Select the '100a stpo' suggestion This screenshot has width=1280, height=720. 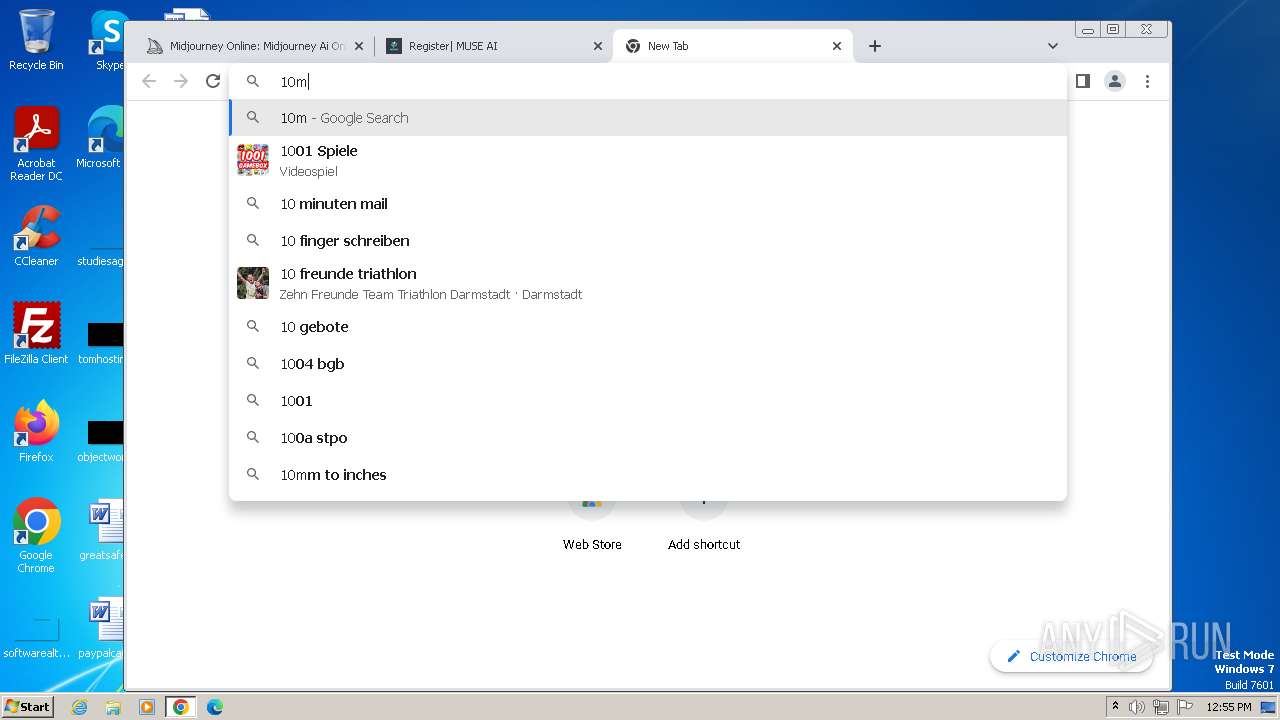(648, 438)
